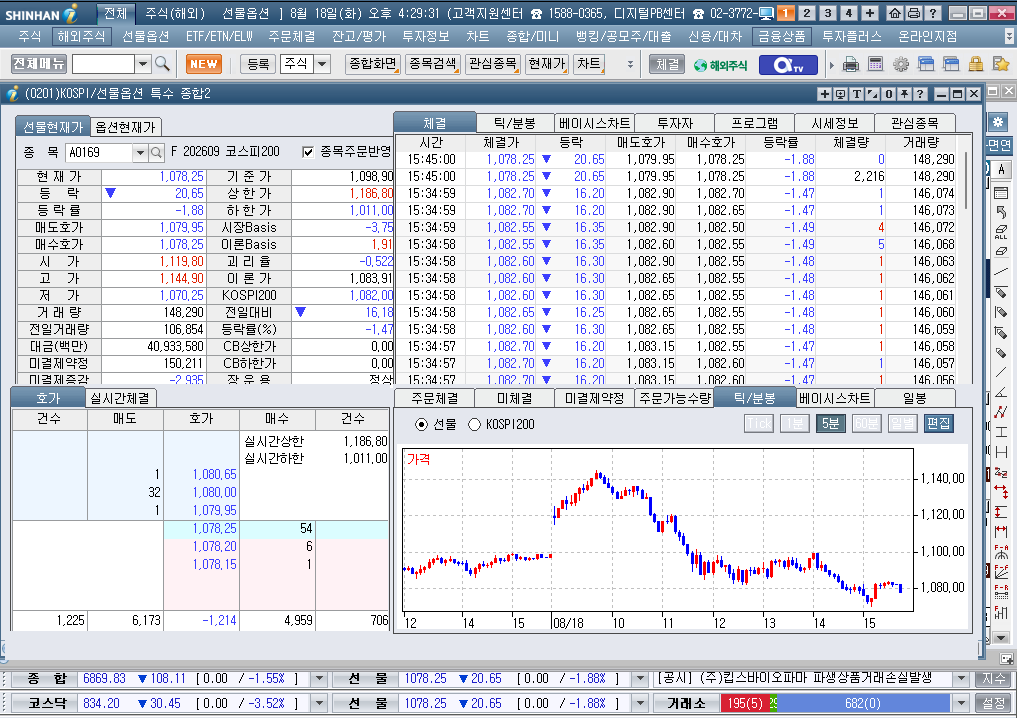Screen dimensions: 1017x718
Task: Click the diagonal resize icon in KOSPI window title
Action: (872, 94)
